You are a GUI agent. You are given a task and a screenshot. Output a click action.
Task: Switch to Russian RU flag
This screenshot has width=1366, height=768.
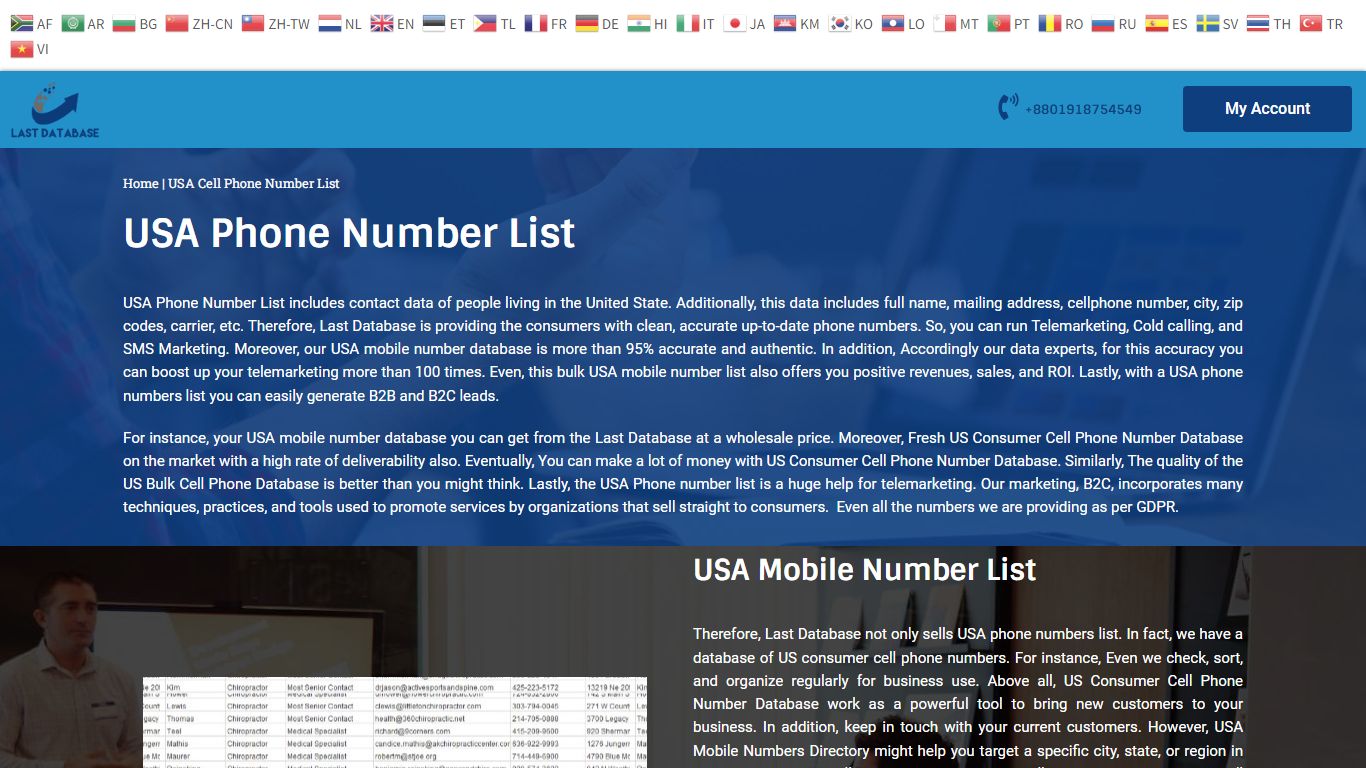pyautogui.click(x=1114, y=24)
